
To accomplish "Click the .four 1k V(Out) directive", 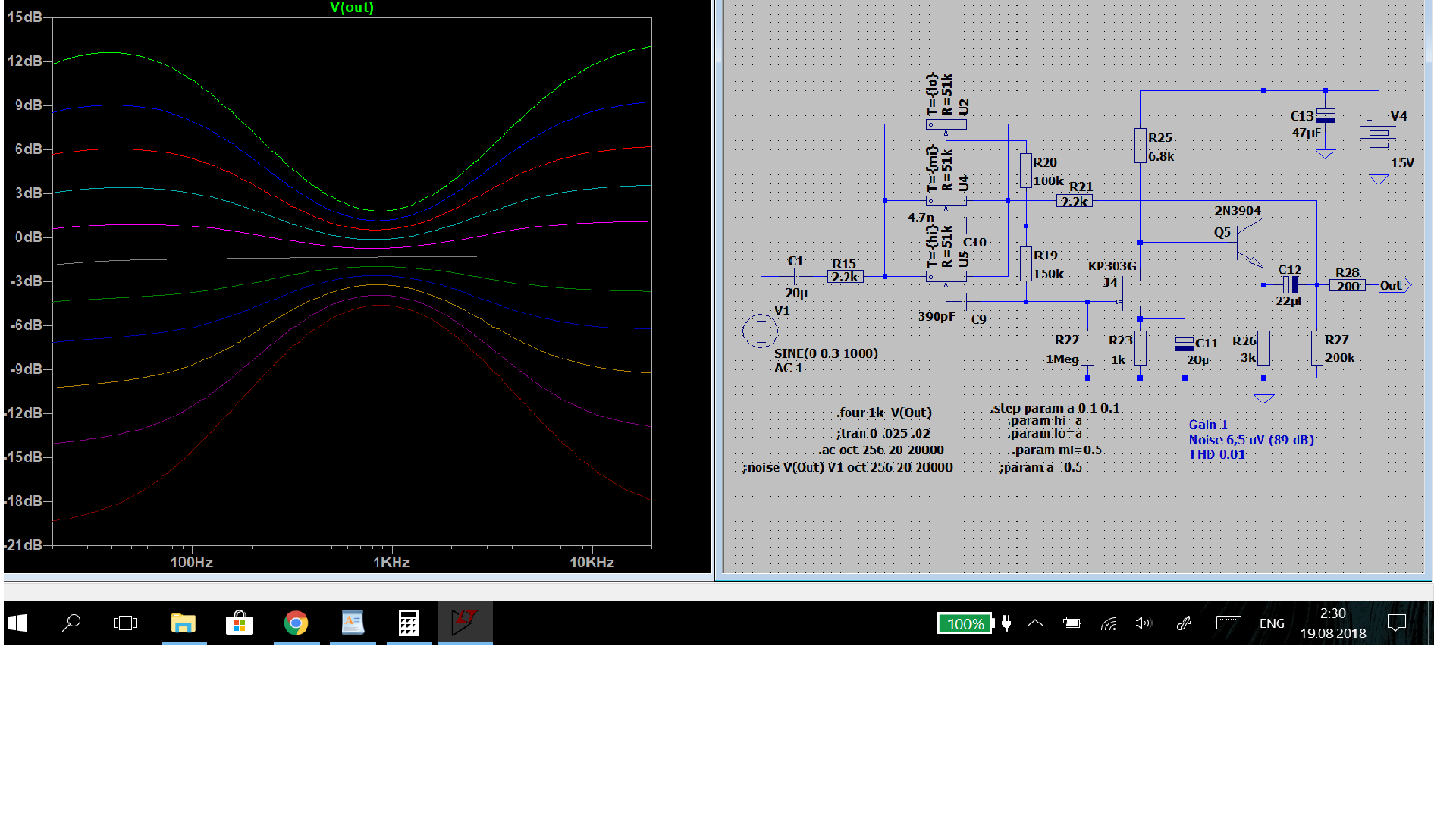I will coord(884,413).
